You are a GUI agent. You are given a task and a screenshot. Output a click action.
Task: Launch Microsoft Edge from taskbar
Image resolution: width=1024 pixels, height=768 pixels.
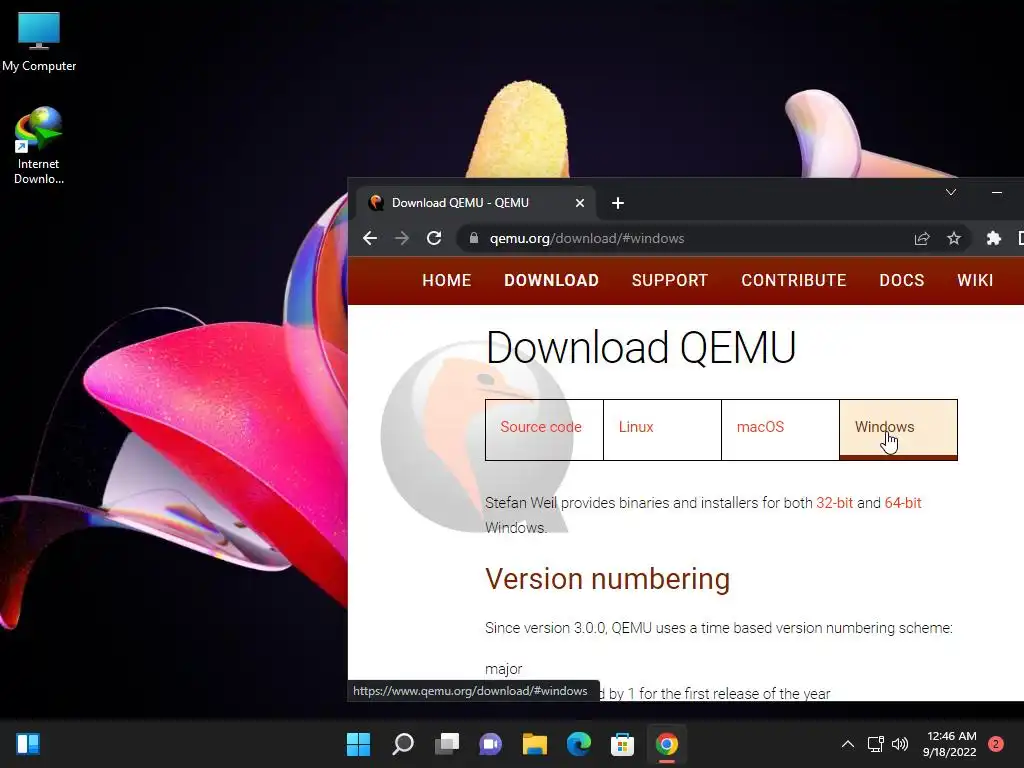579,744
